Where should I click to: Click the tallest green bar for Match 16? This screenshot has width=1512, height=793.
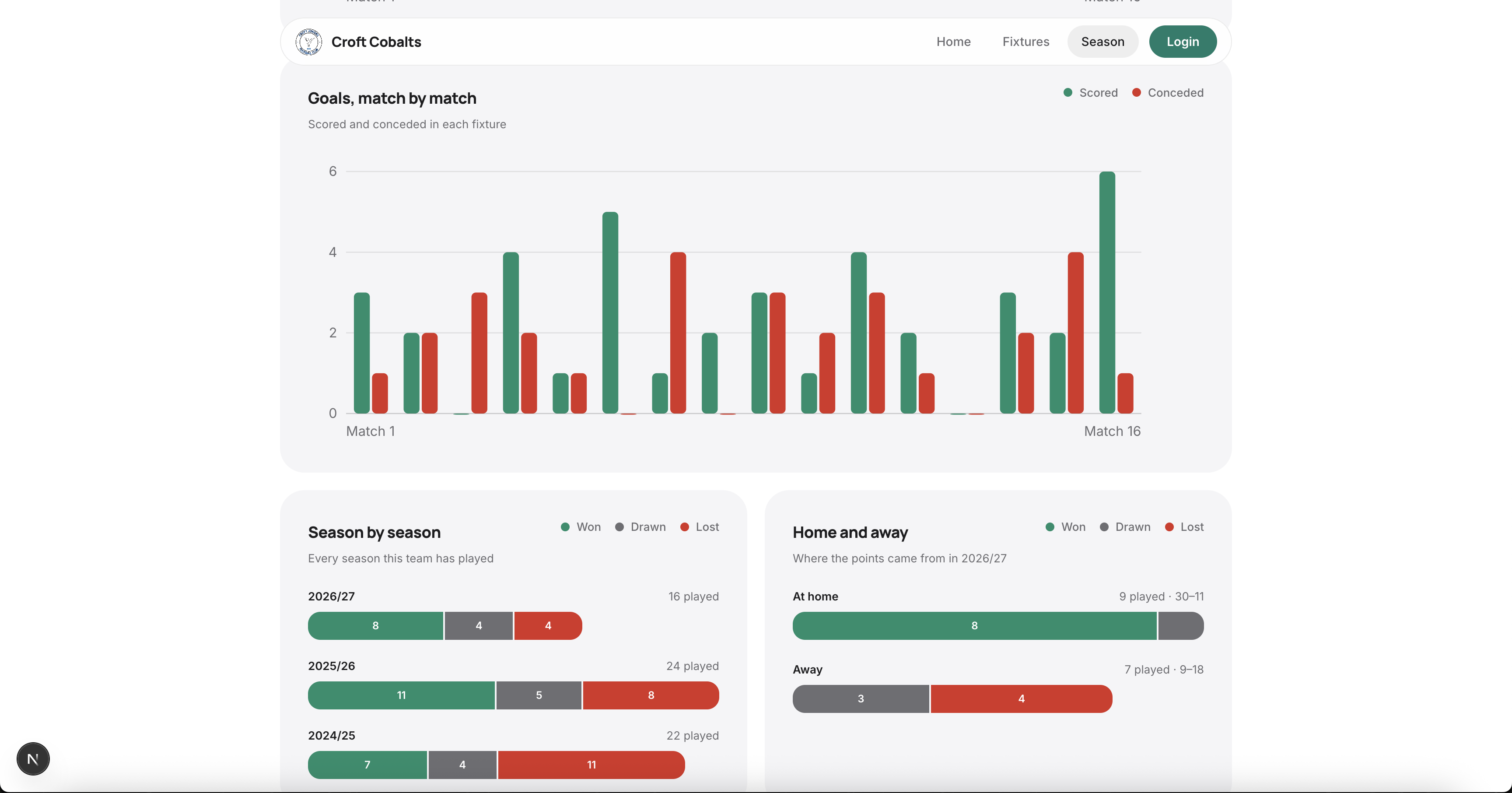click(x=1107, y=292)
